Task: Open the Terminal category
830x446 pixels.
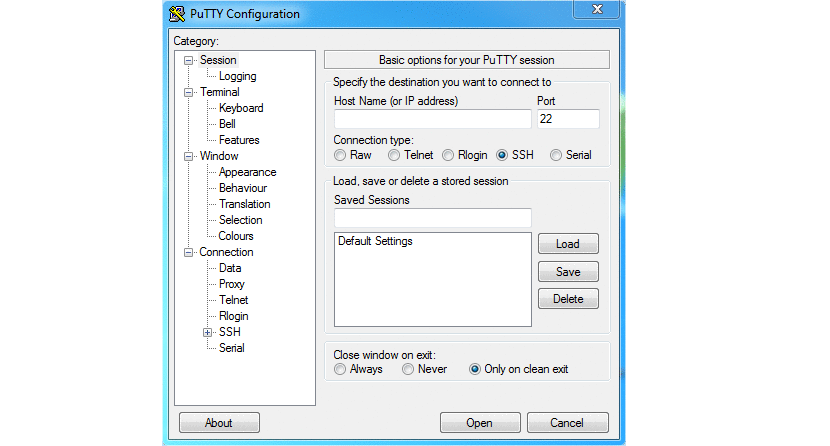Action: (x=220, y=92)
